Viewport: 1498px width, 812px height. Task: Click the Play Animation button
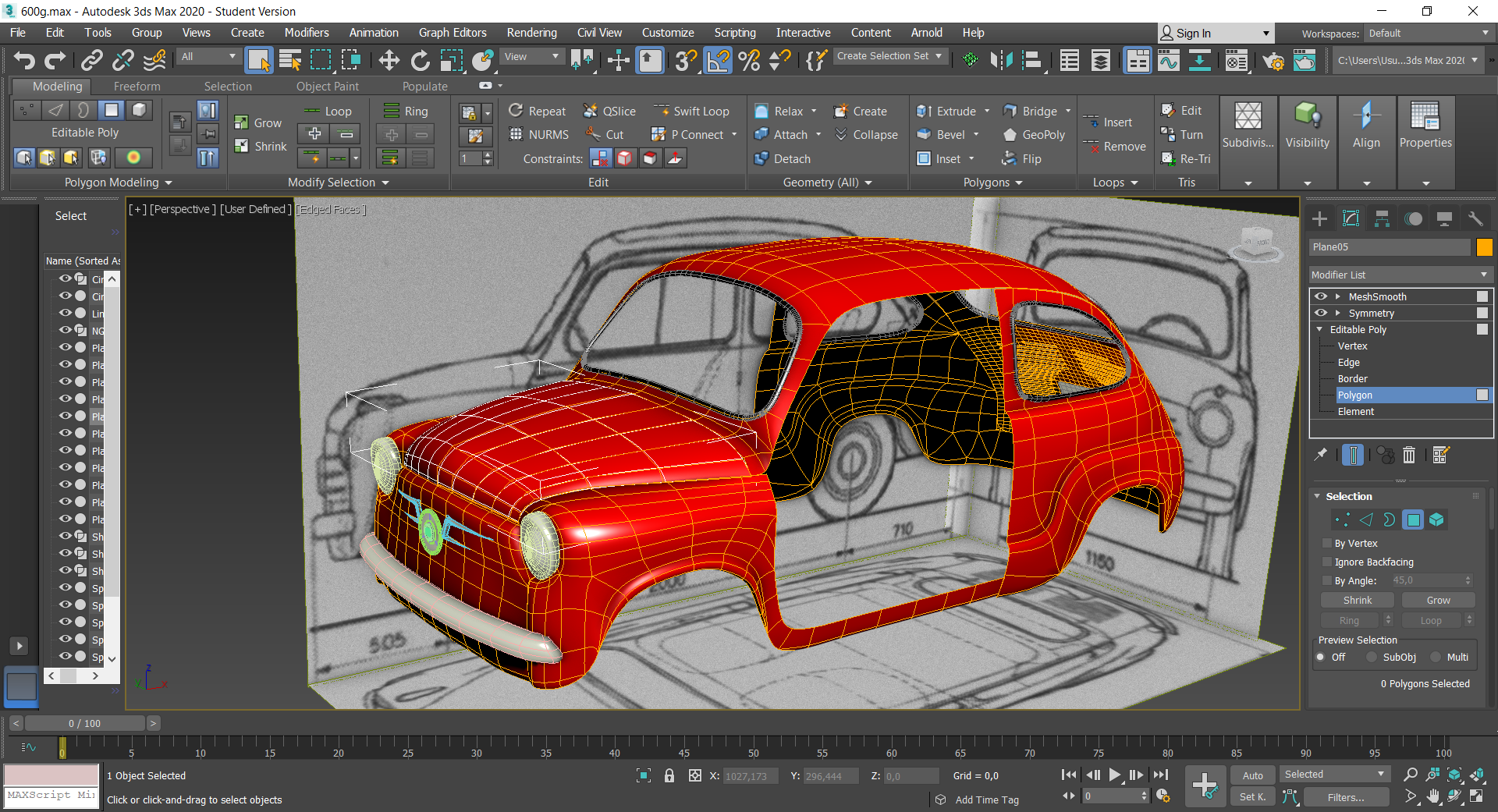click(1115, 775)
